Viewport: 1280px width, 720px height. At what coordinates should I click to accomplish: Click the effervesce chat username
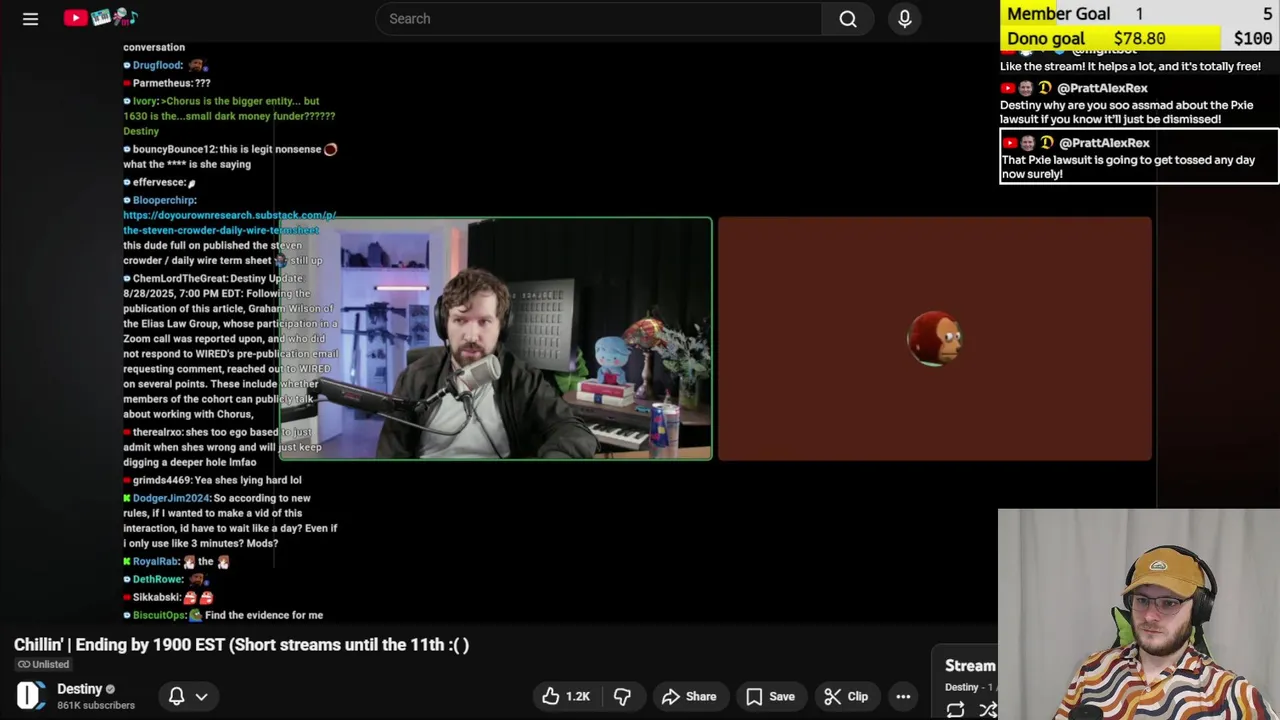coord(159,182)
